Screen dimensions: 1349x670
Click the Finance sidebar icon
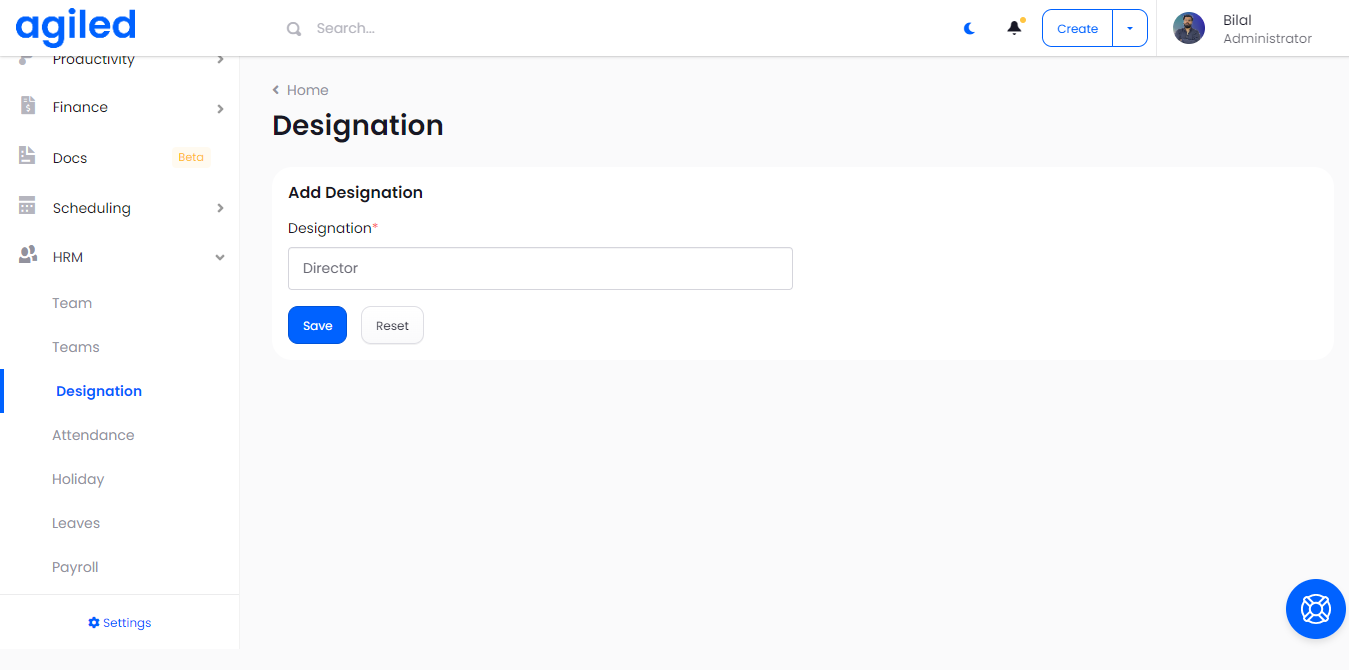[x=28, y=106]
